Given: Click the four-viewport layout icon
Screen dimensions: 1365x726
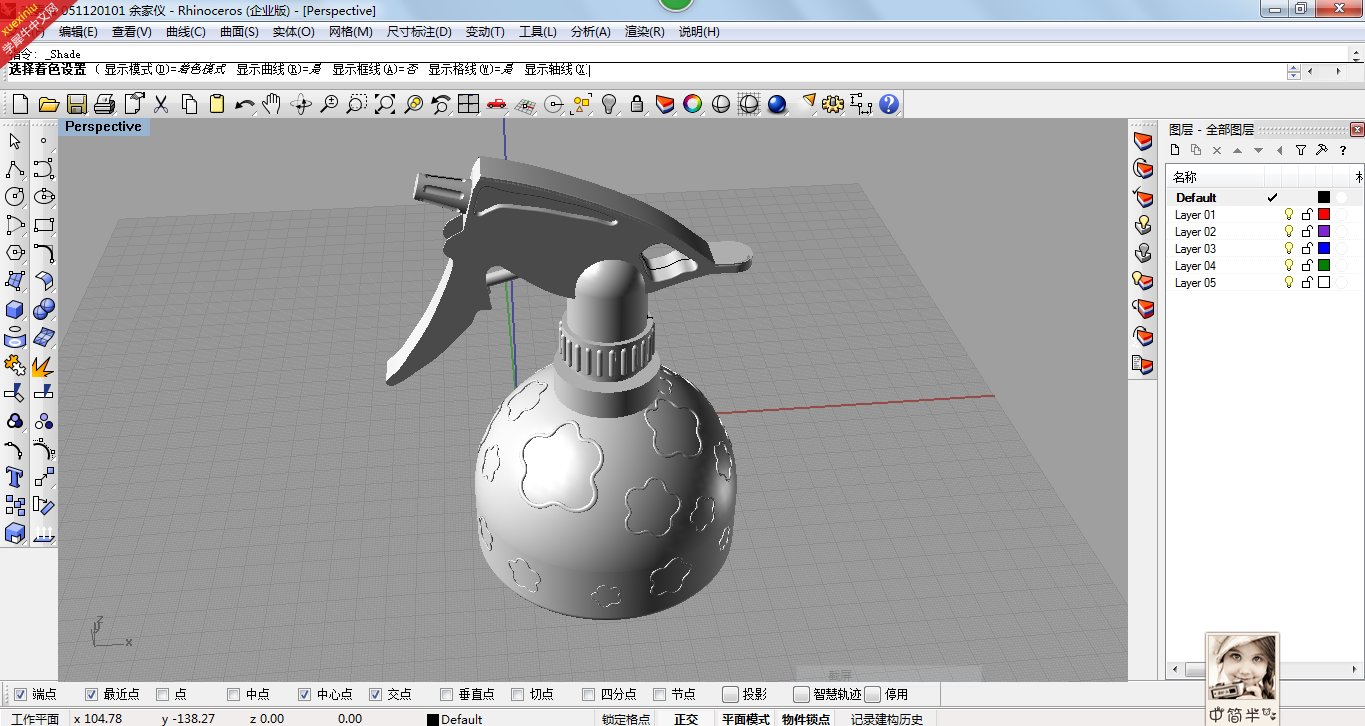Looking at the screenshot, I should pyautogui.click(x=469, y=103).
